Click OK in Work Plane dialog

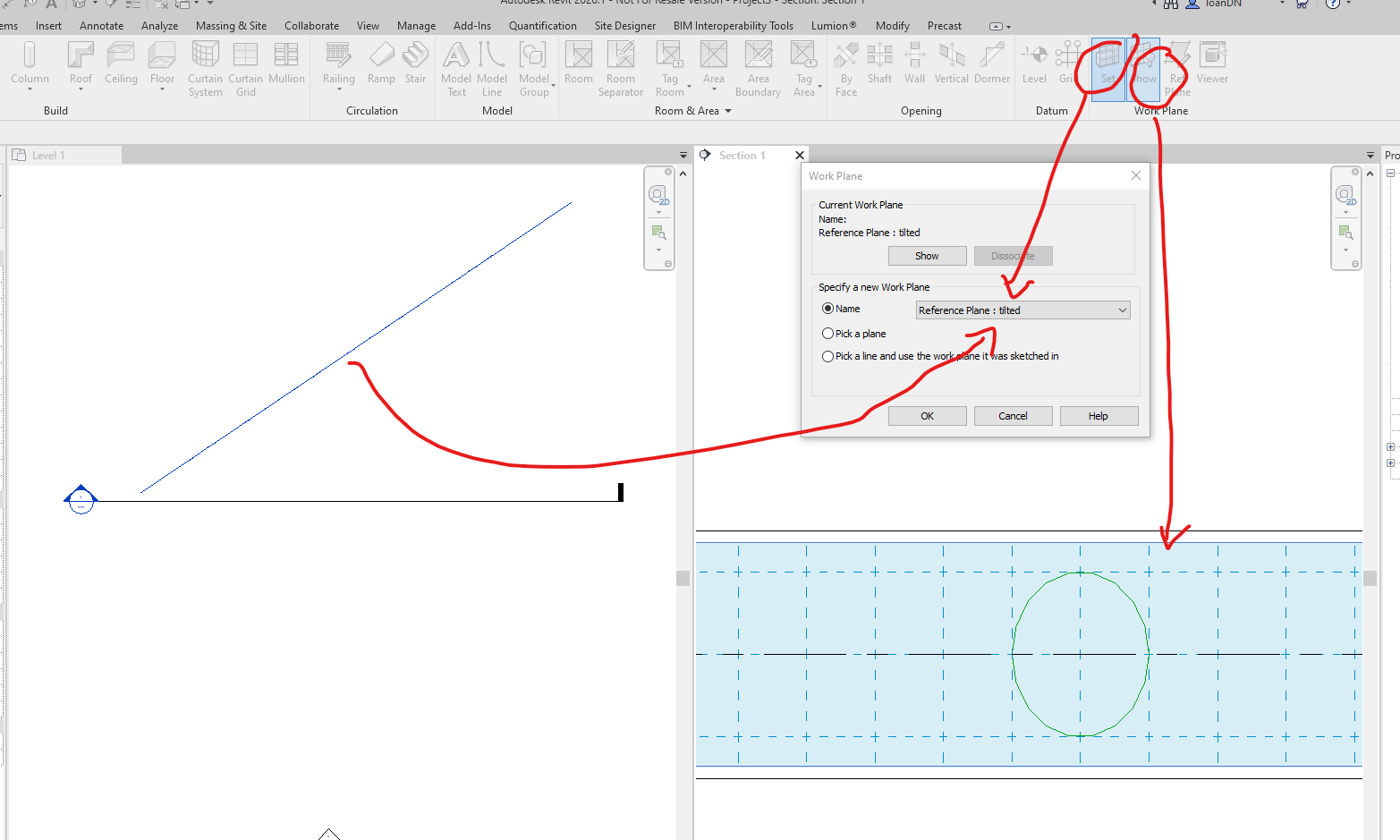point(927,416)
